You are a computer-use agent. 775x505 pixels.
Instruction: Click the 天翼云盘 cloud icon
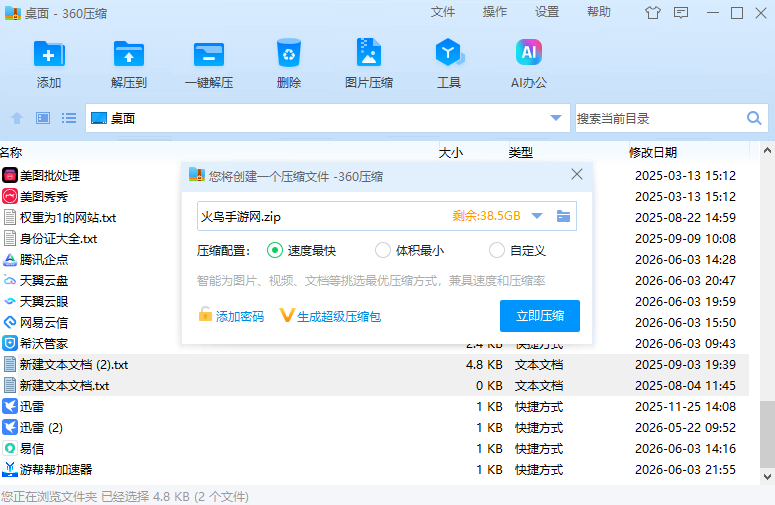(x=10, y=281)
